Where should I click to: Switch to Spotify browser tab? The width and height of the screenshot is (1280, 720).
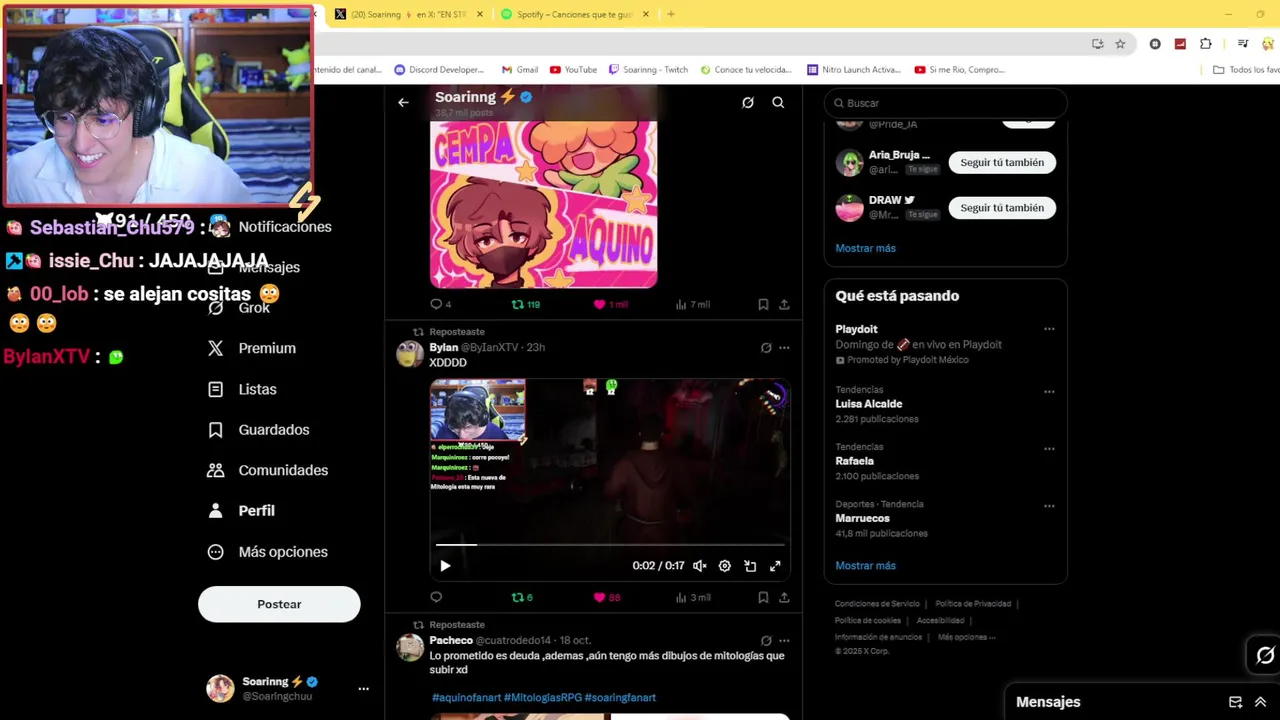pos(574,14)
